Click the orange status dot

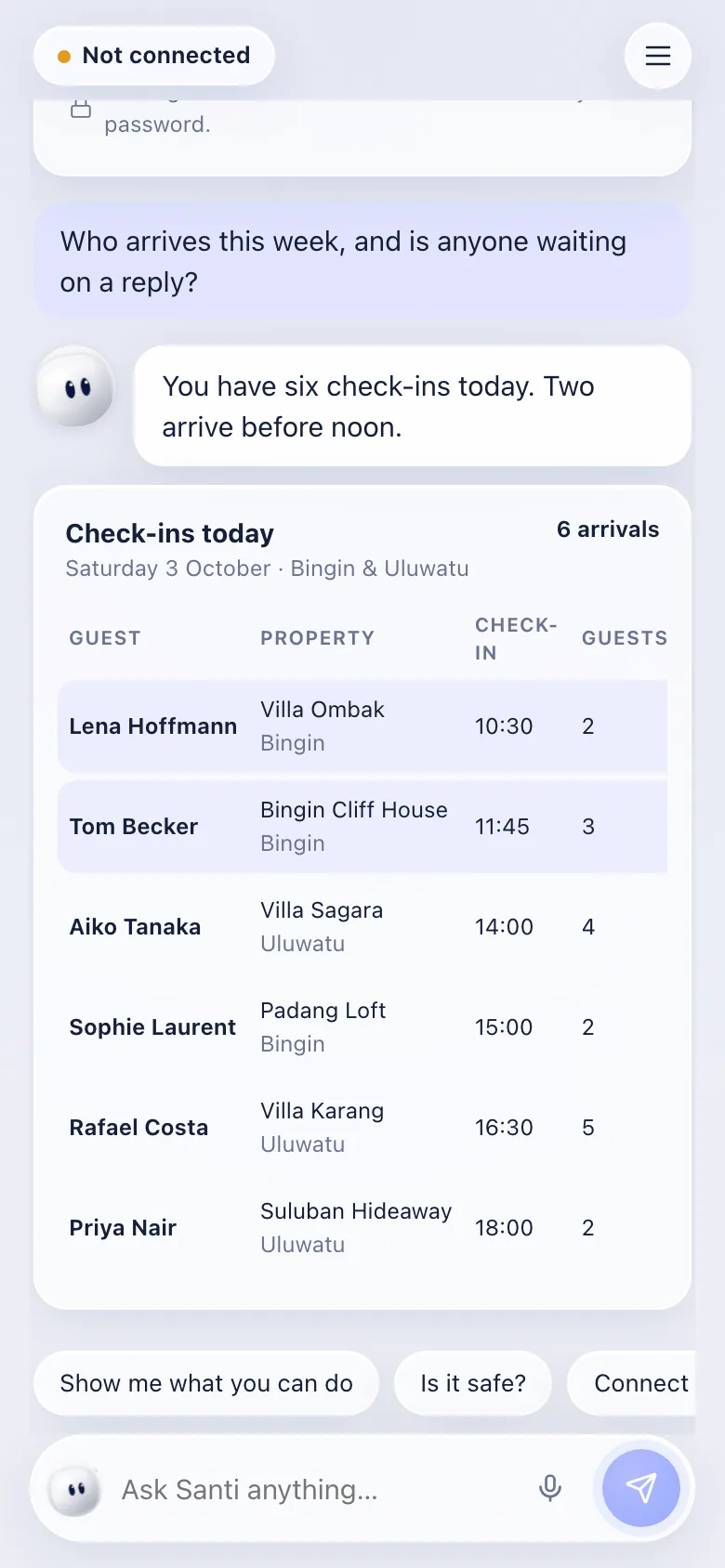pos(64,57)
